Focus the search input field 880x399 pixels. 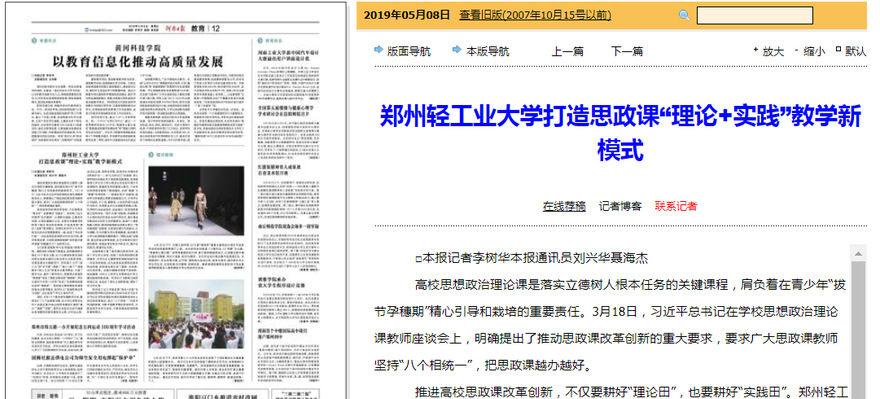click(x=755, y=16)
